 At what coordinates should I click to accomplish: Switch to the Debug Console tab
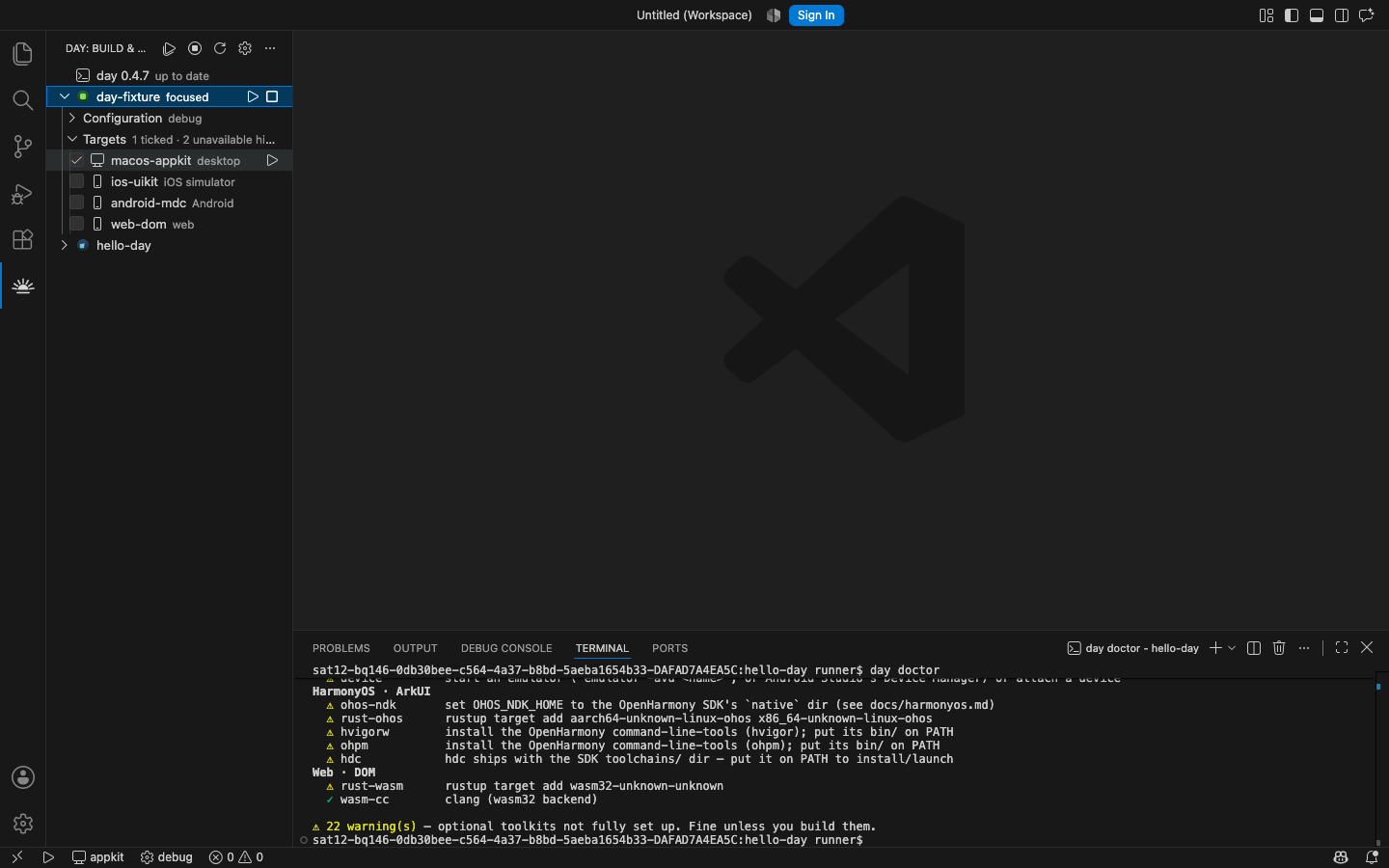tap(506, 648)
